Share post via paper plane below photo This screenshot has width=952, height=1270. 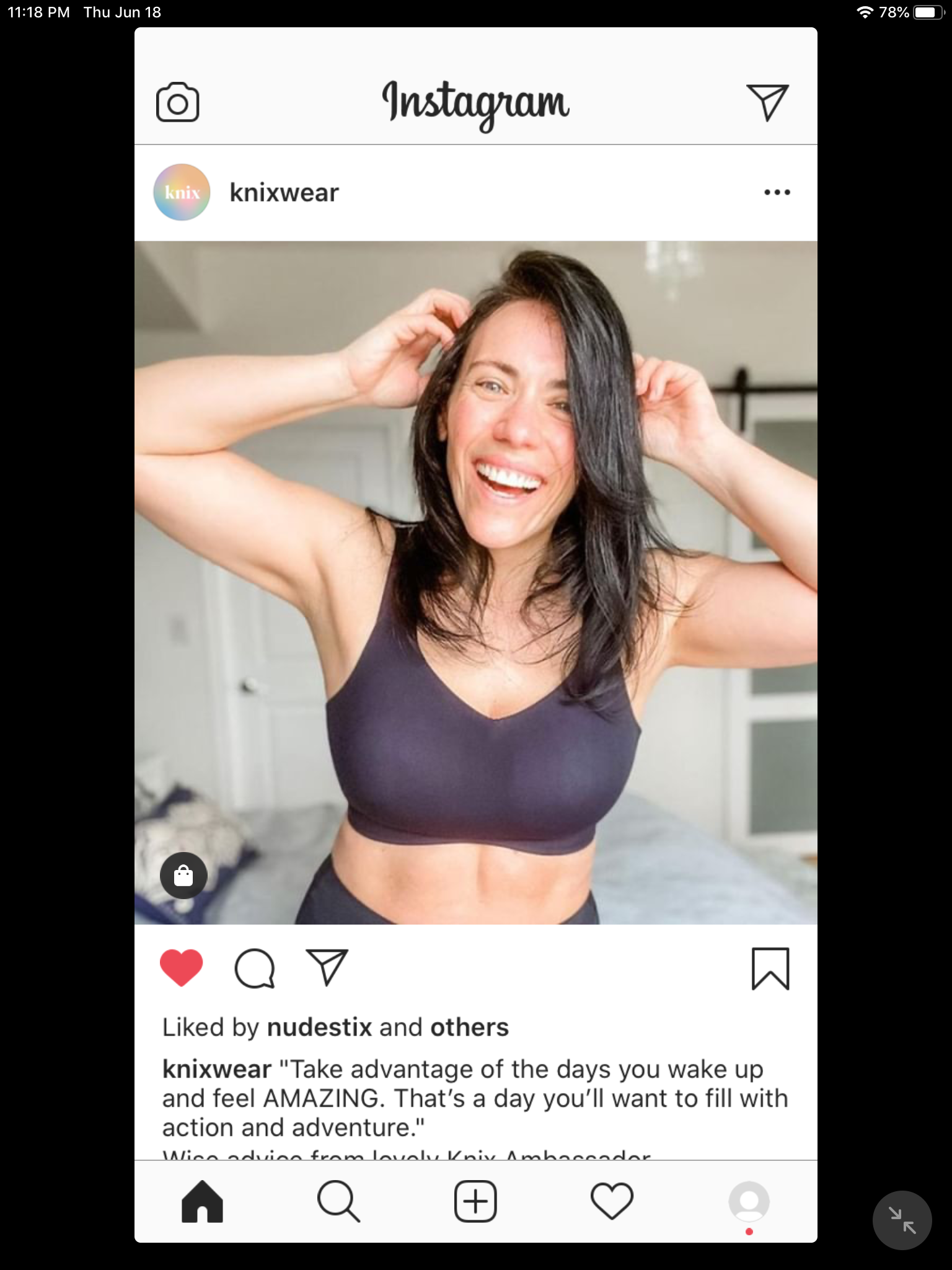(327, 967)
